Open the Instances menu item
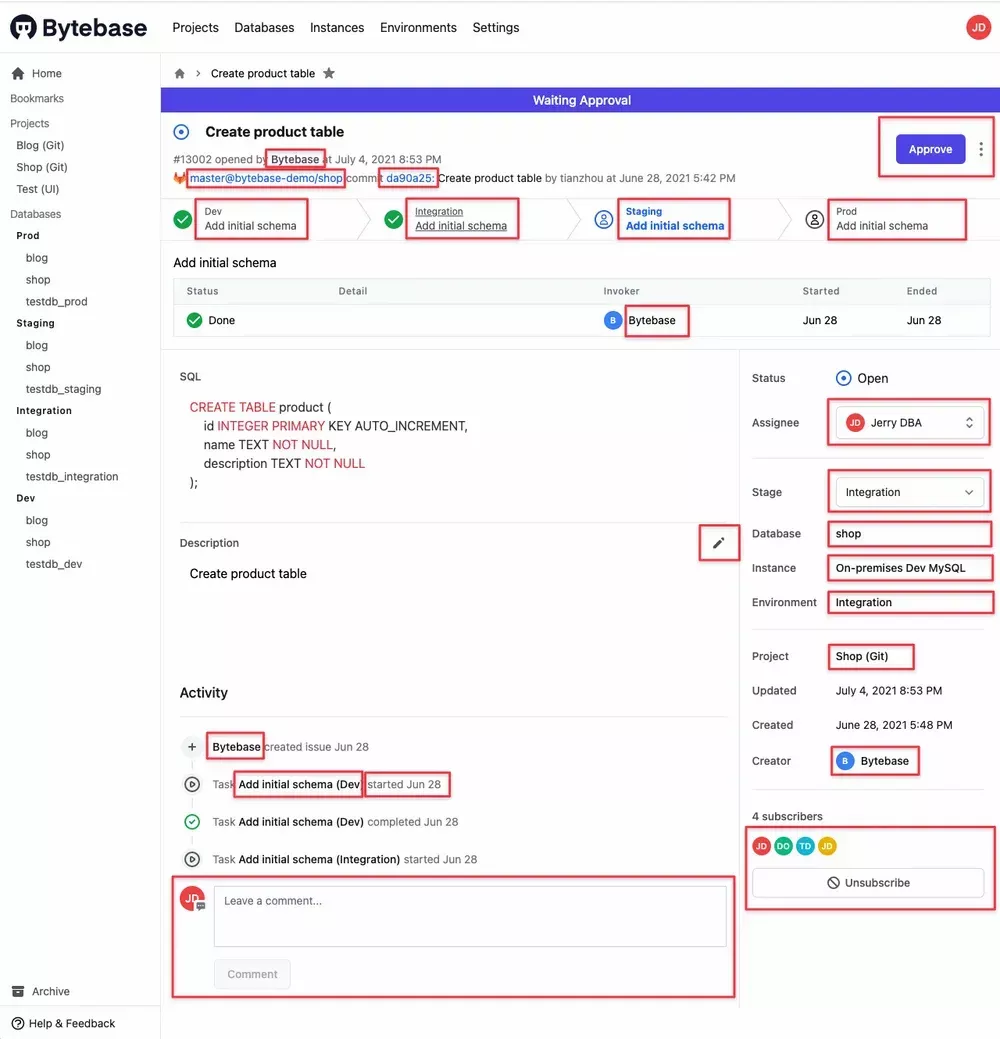 (337, 28)
